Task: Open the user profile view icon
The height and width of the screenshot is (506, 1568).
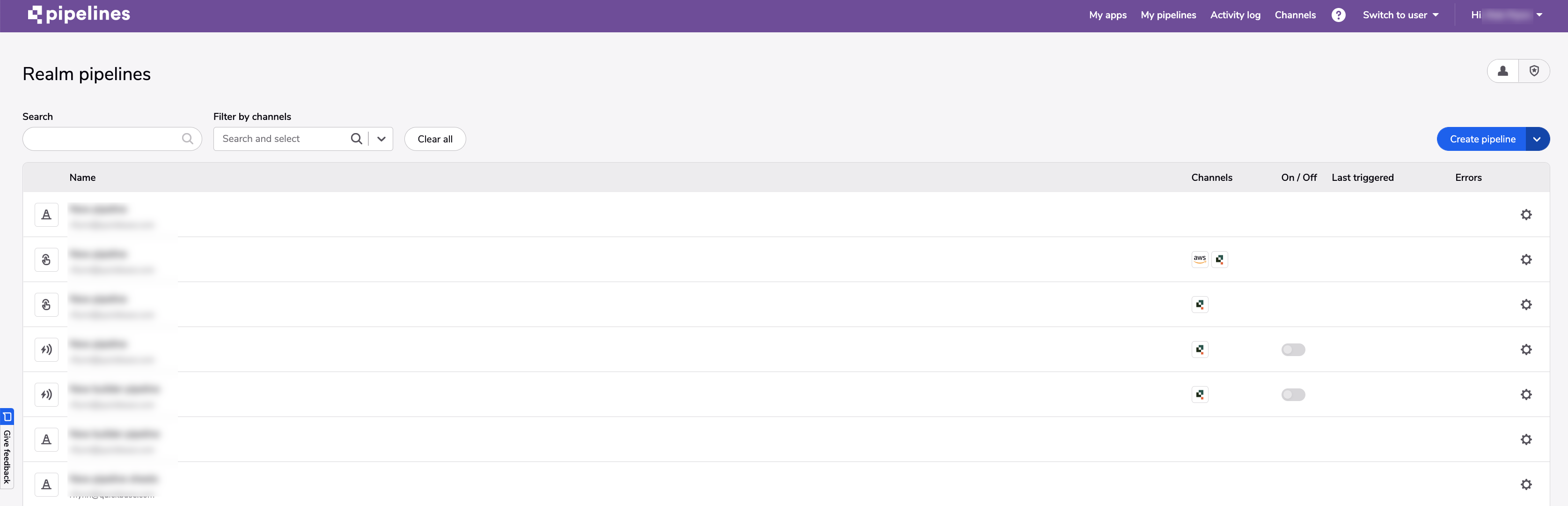Action: pos(1503,71)
